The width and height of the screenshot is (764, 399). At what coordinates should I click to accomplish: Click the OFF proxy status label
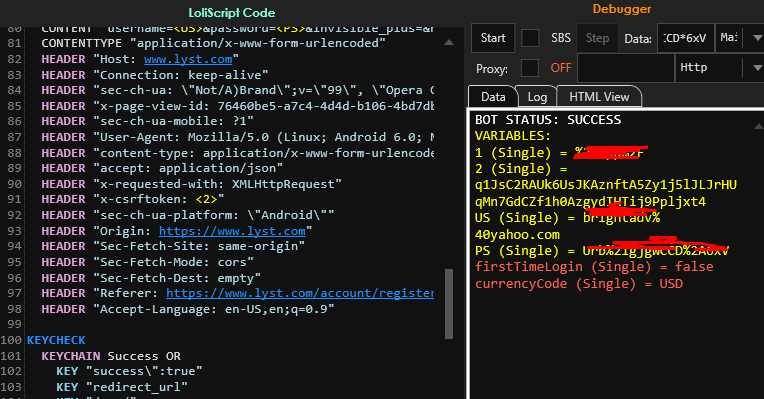(x=561, y=68)
